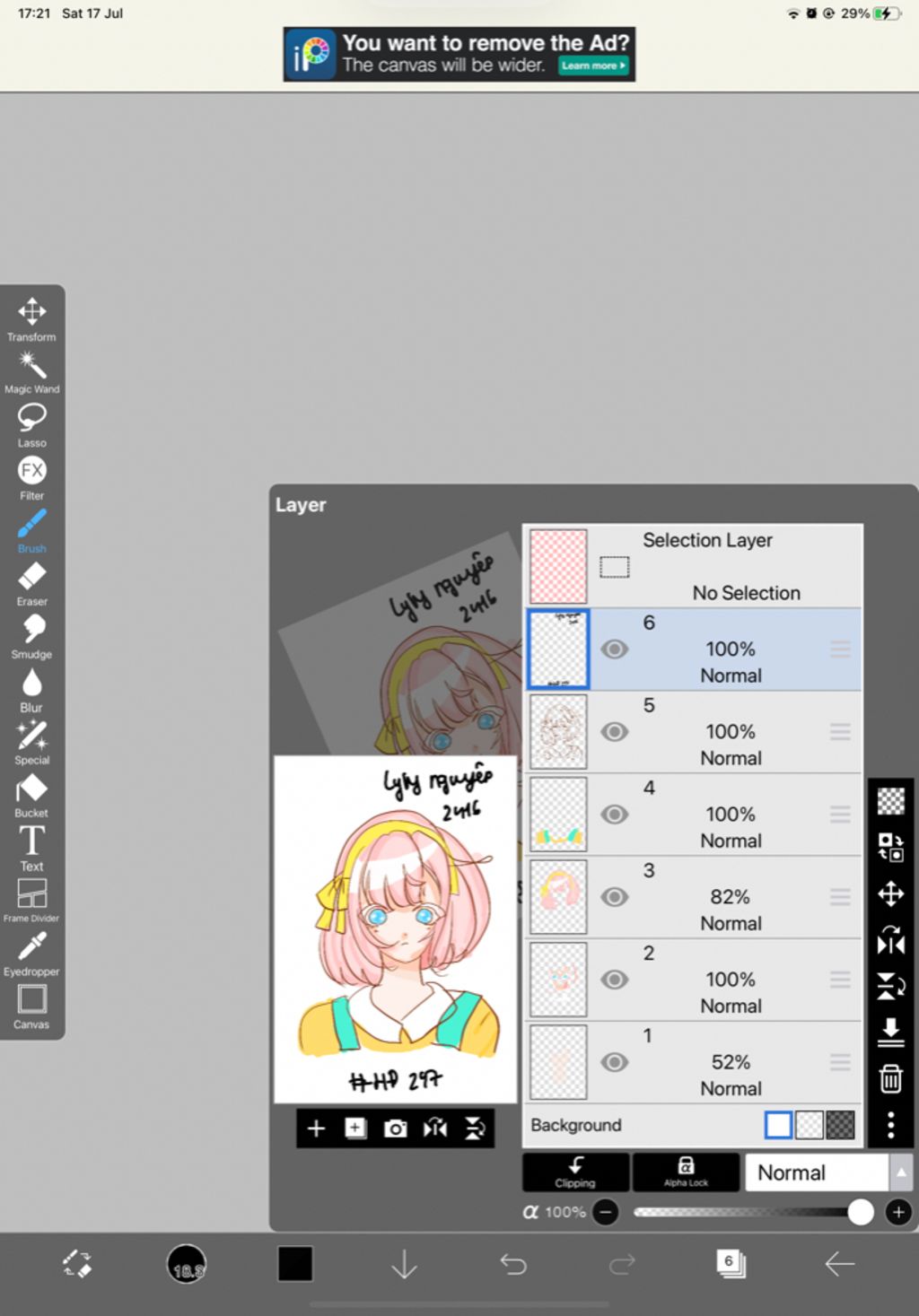The width and height of the screenshot is (919, 1316).
Task: Select the Eraser tool
Action: [31, 584]
